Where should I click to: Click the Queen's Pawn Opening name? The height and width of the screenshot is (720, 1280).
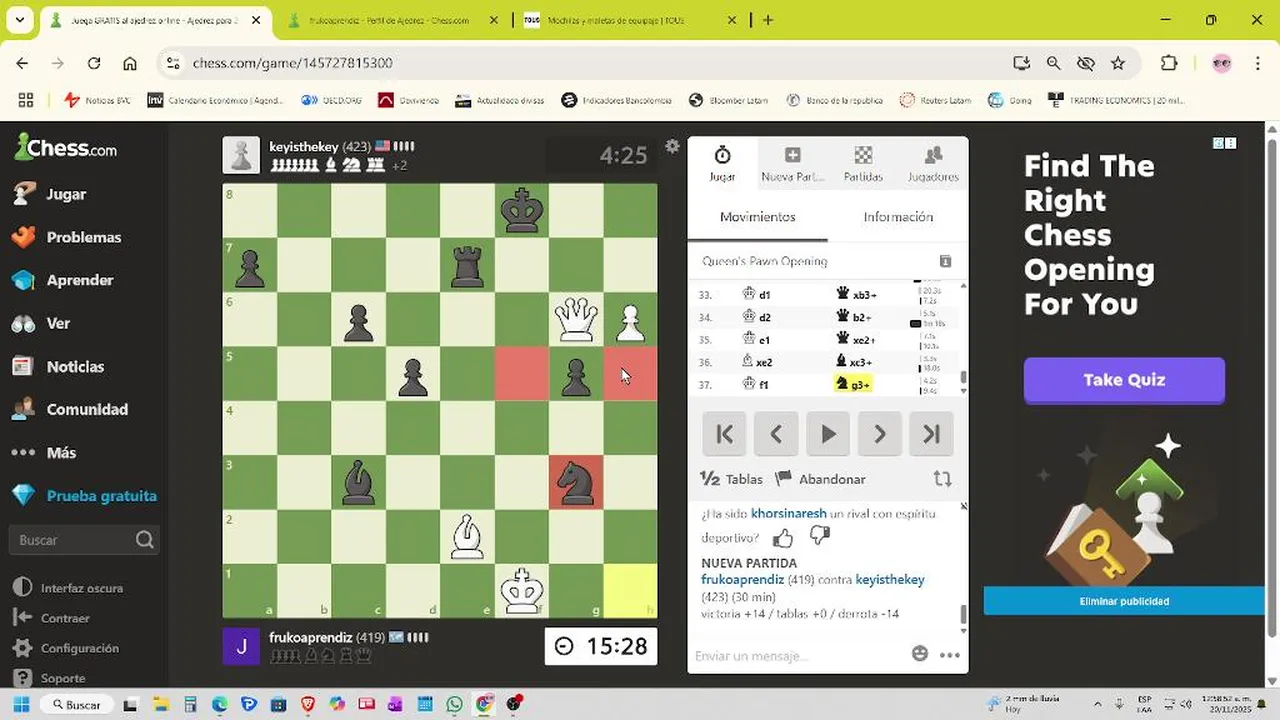(765, 261)
